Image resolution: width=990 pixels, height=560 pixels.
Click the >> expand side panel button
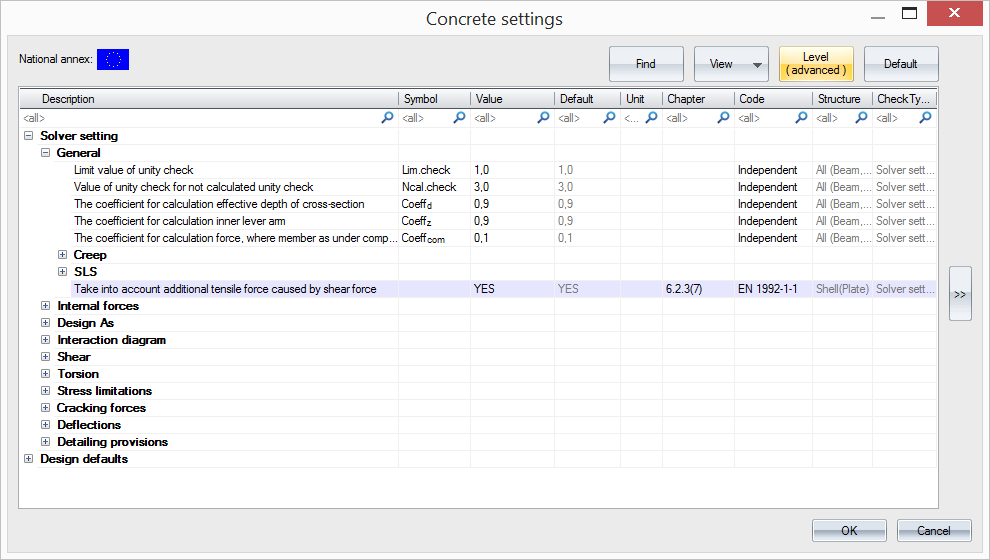tap(959, 294)
